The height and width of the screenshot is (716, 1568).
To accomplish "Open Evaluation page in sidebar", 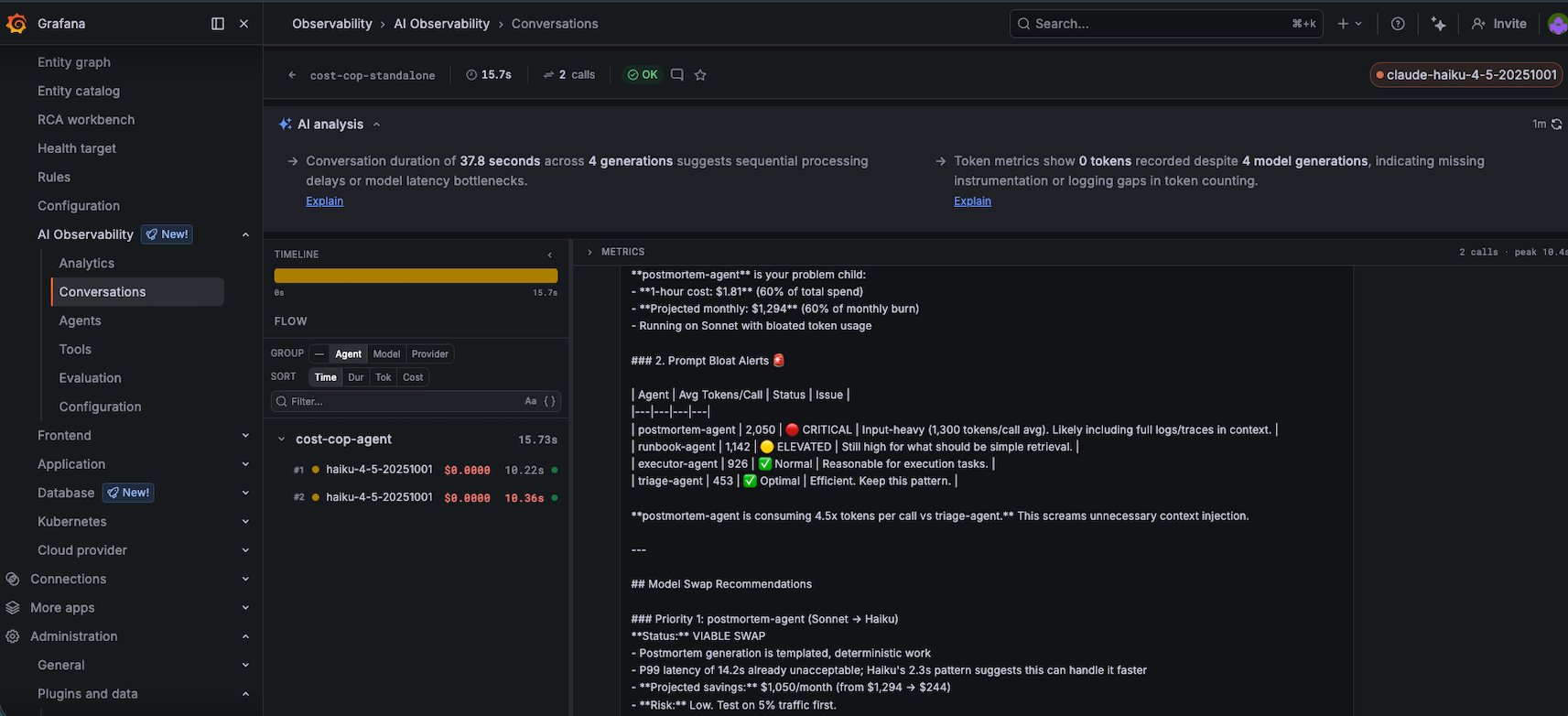I will coord(90,378).
